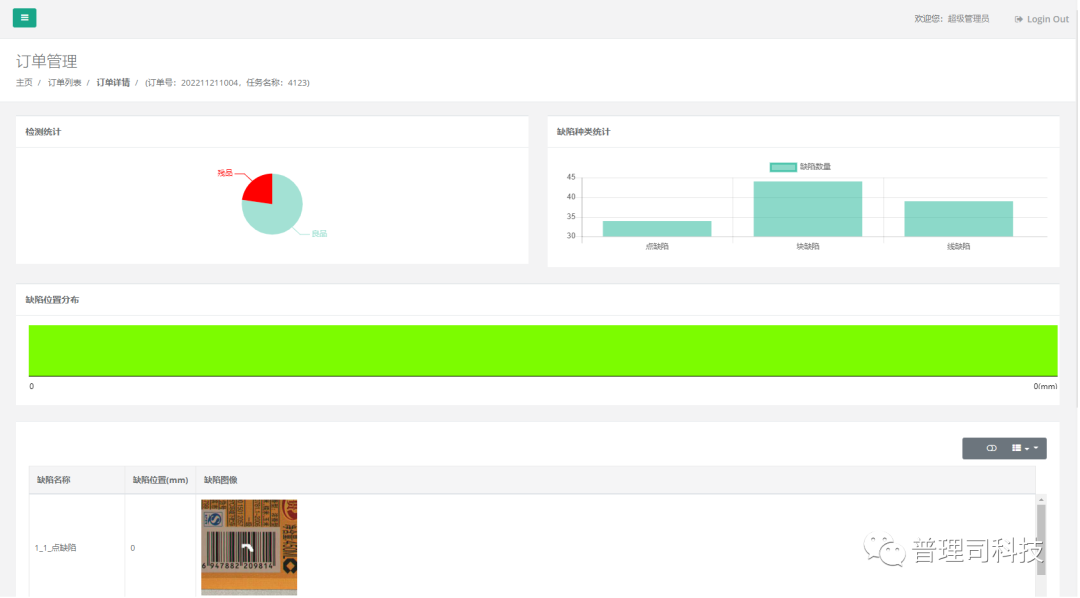Sort by the 缺陷位置(mm) column header
This screenshot has height=598, width=1080.
coord(160,480)
